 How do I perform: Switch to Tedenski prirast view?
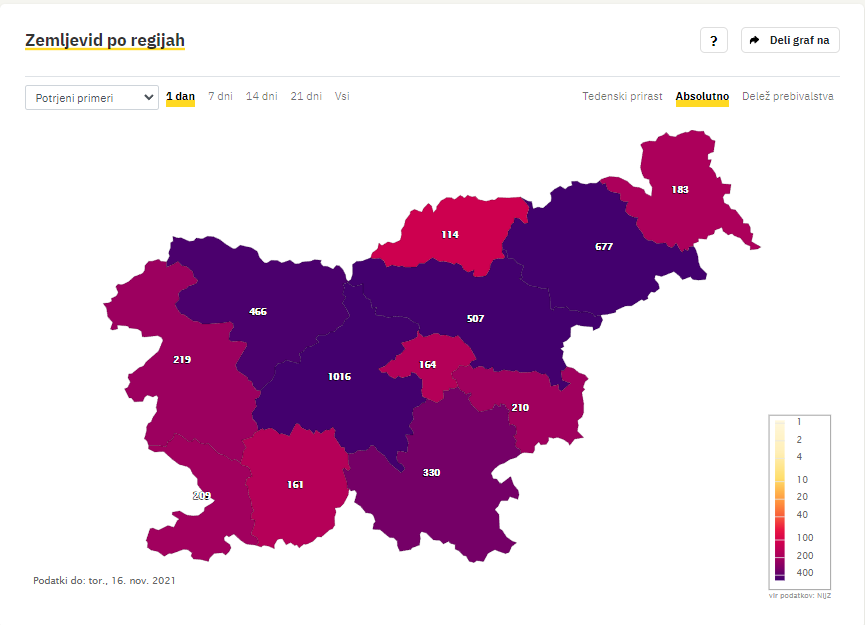click(622, 97)
